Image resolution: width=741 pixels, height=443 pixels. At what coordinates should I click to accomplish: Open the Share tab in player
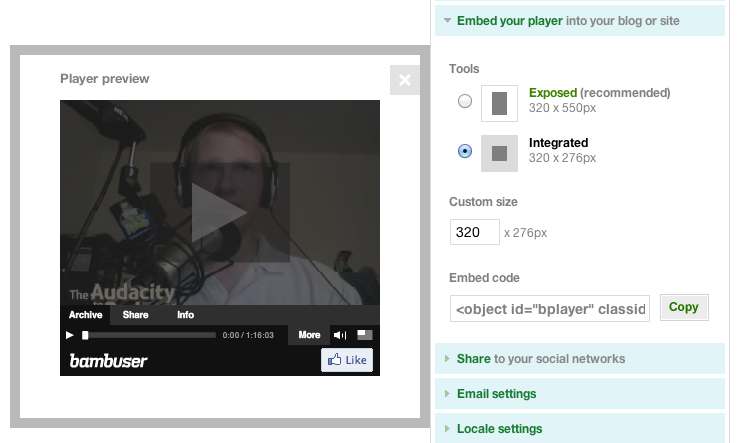[x=135, y=315]
